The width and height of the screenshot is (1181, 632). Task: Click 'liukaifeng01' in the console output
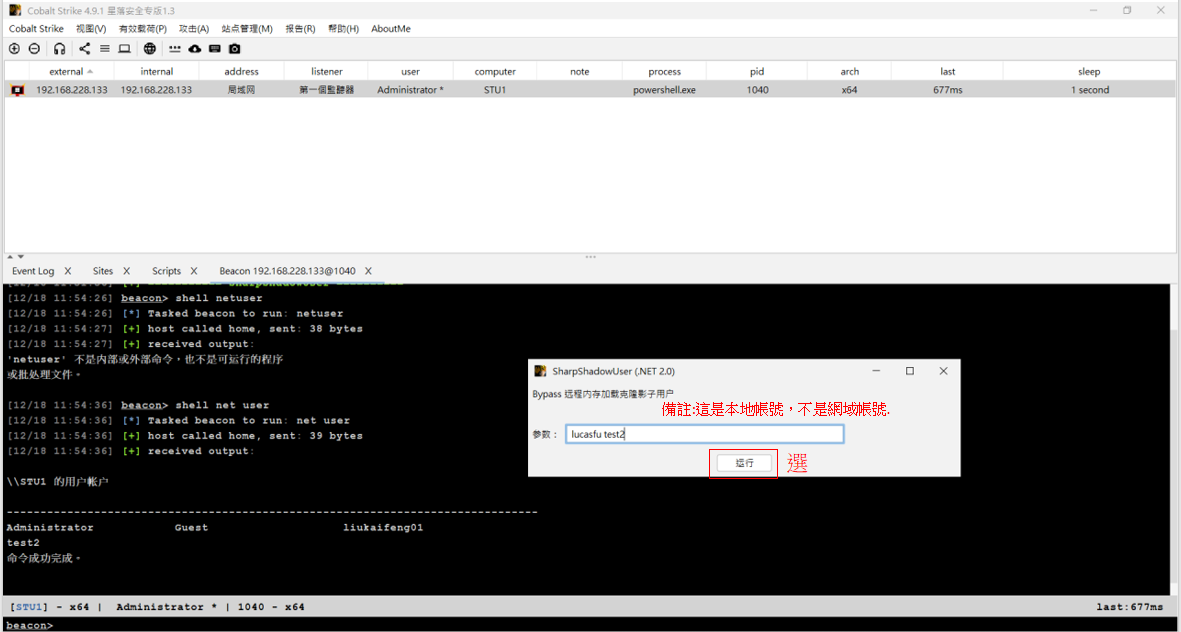[x=383, y=527]
